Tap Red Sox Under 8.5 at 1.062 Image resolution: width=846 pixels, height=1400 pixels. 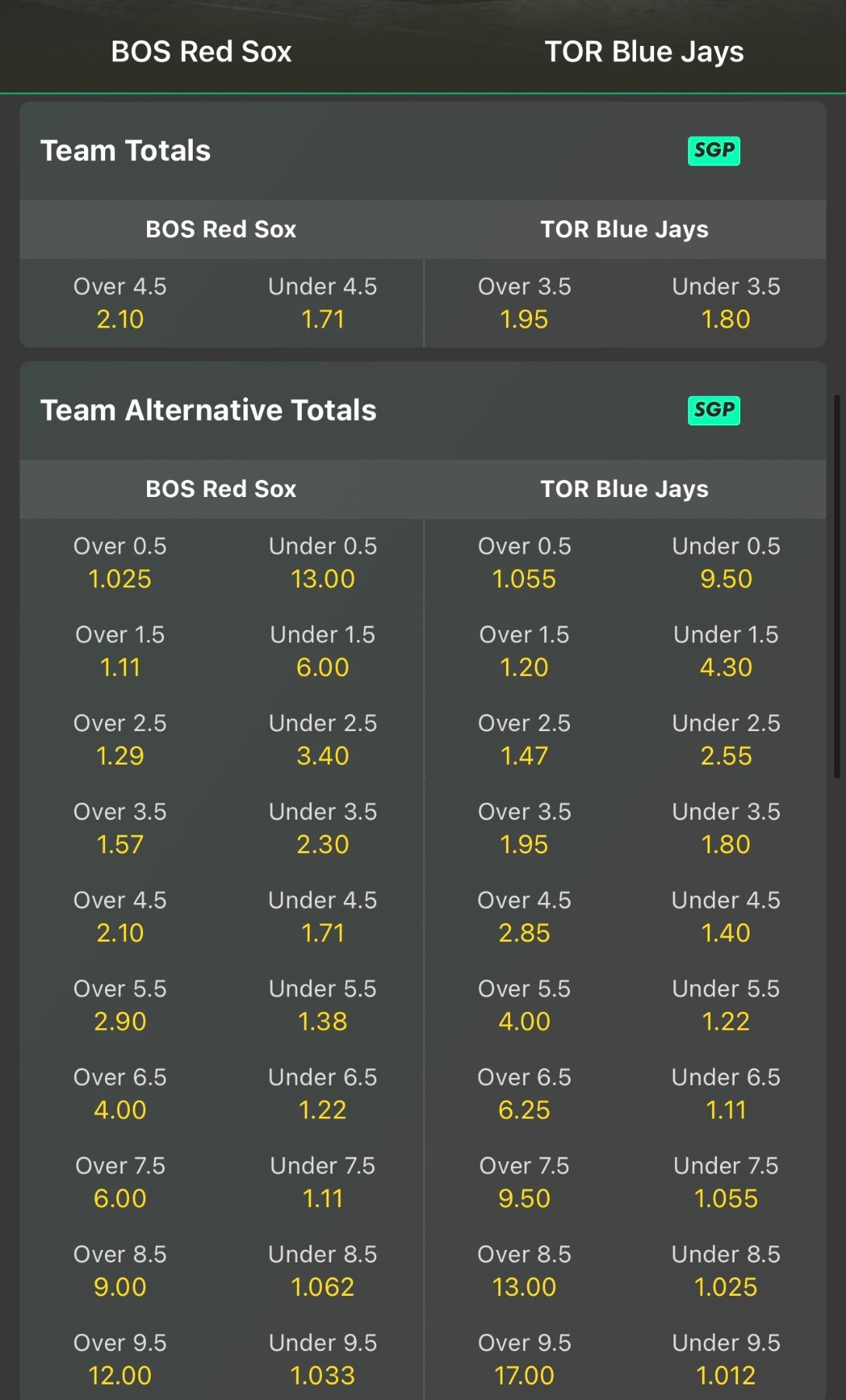[x=323, y=1272]
